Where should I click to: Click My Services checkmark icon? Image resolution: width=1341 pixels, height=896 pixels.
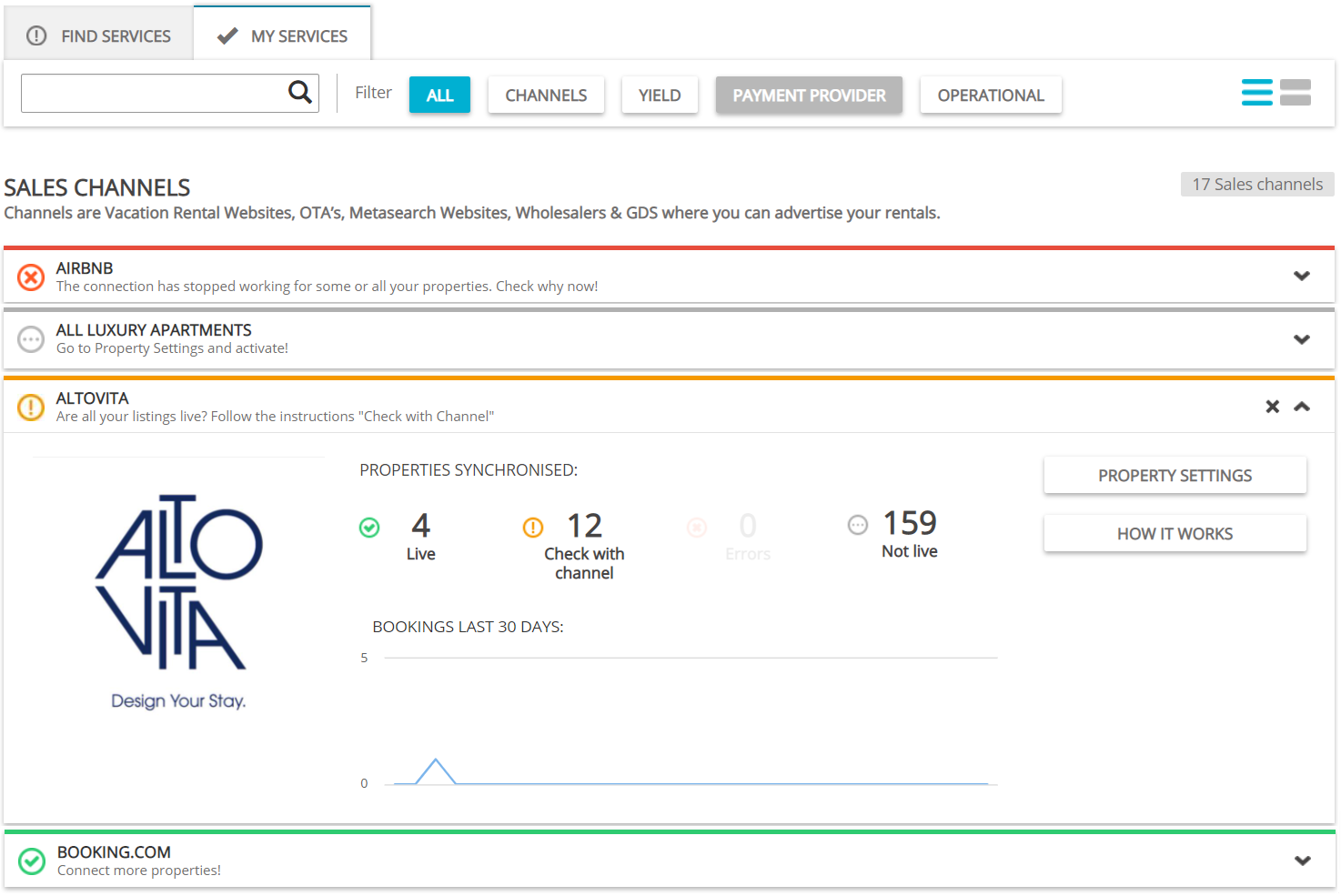[227, 35]
